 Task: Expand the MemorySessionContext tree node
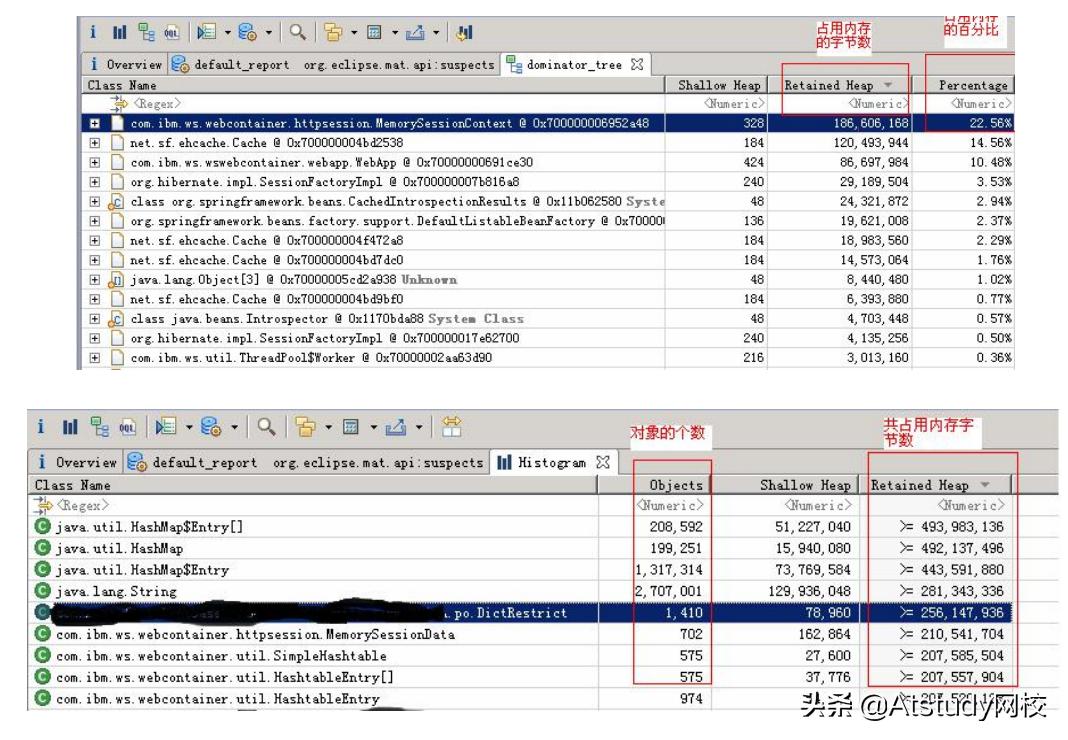tap(96, 124)
